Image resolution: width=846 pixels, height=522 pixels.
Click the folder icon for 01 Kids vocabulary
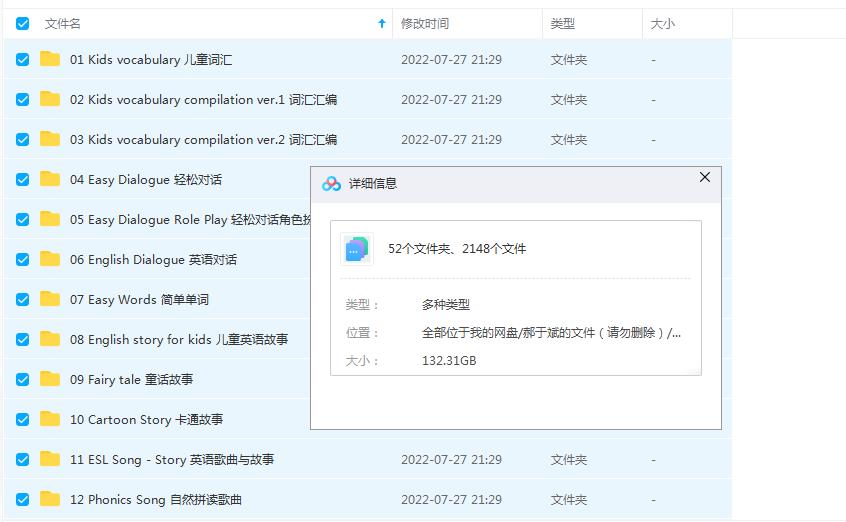click(50, 59)
